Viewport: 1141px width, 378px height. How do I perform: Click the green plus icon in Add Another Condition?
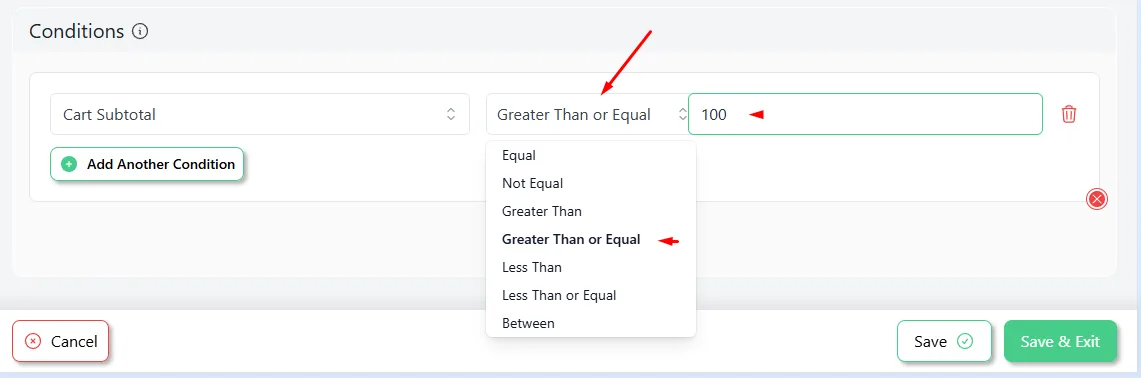(69, 165)
